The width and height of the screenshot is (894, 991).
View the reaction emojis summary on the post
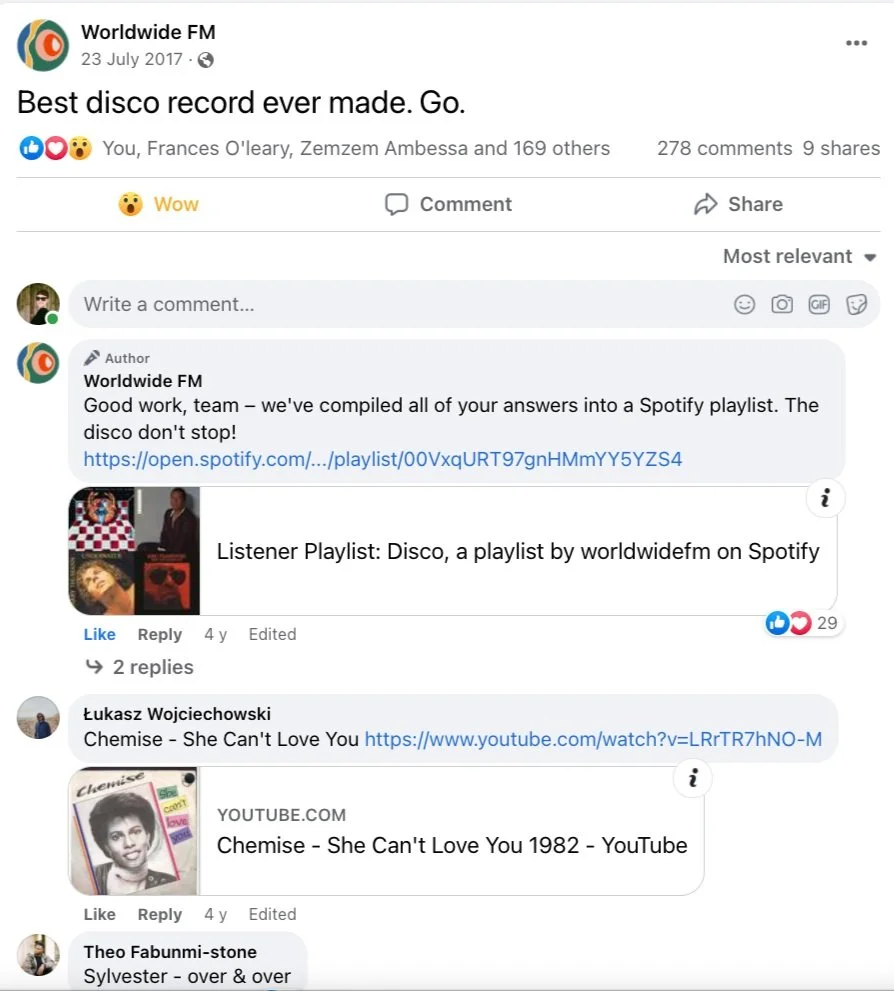point(56,148)
